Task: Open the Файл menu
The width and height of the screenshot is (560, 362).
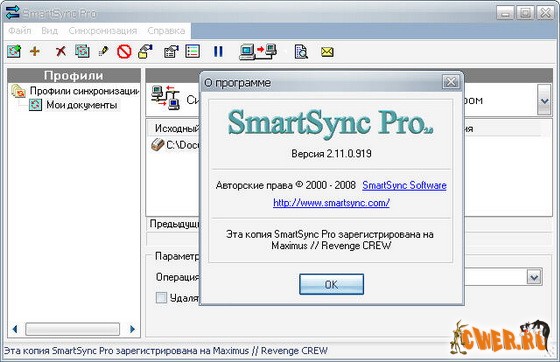Action: pos(20,31)
